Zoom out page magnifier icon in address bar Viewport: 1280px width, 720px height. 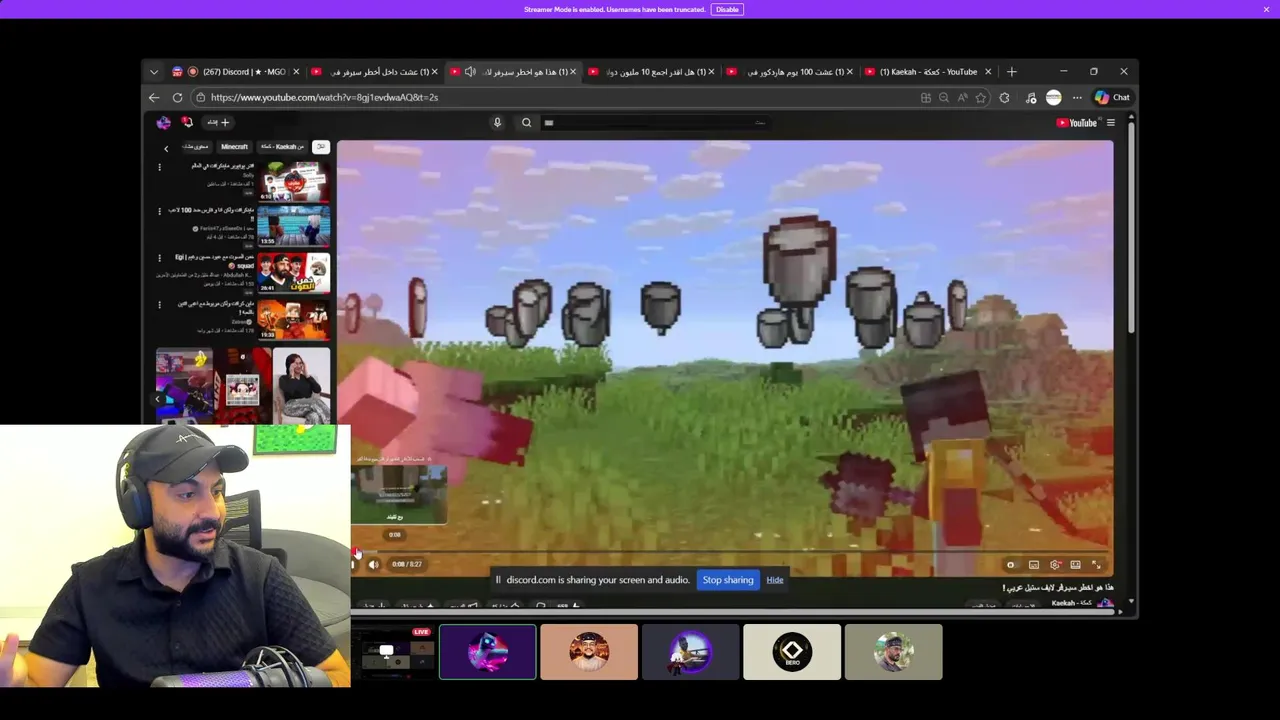(944, 98)
